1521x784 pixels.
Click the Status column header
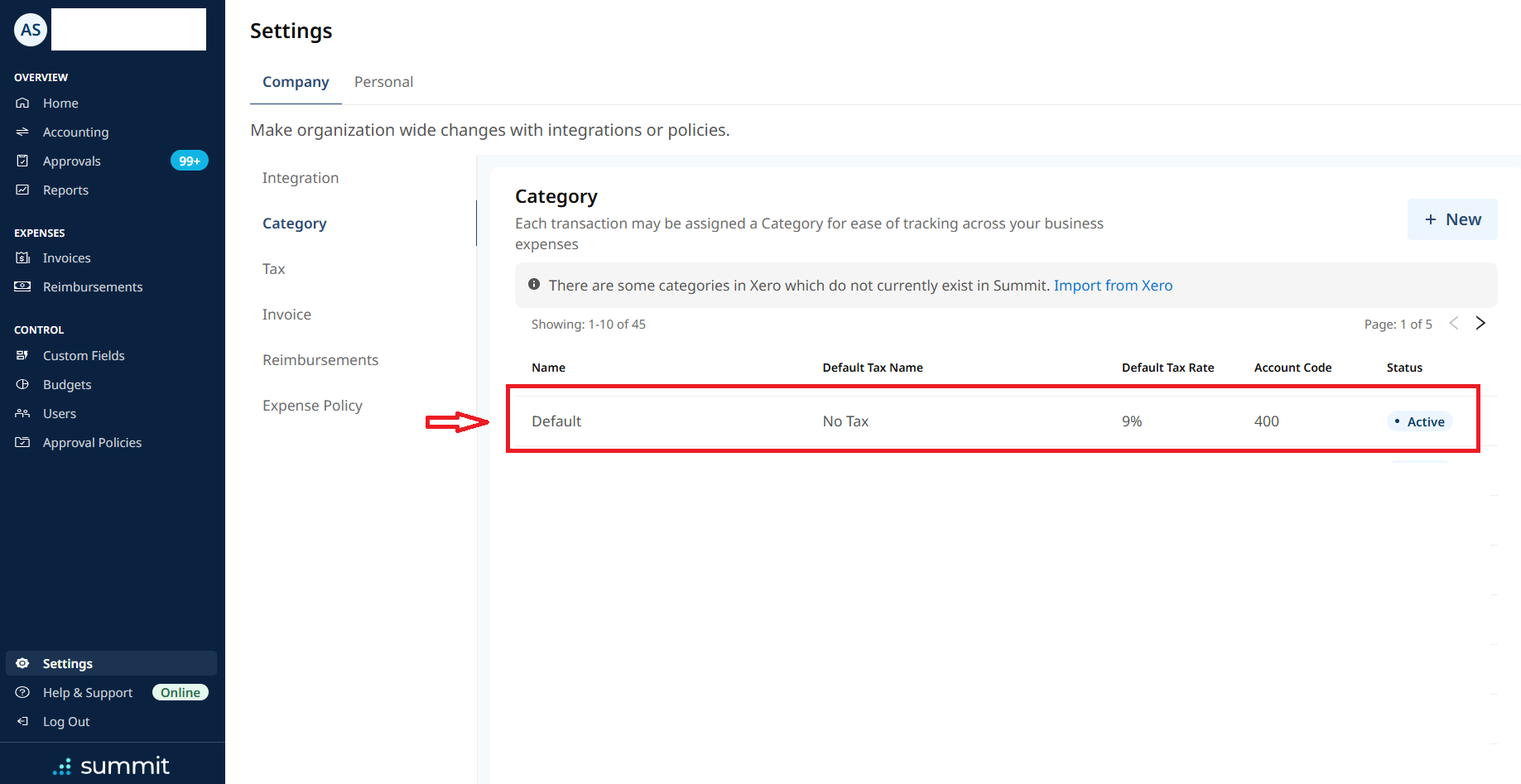point(1404,368)
